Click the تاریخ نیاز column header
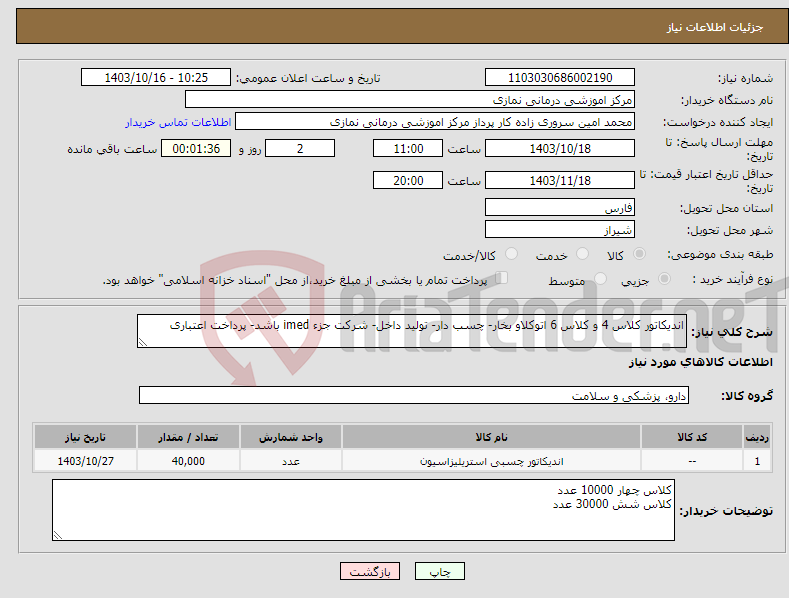Image resolution: width=789 pixels, height=598 pixels. (x=86, y=437)
